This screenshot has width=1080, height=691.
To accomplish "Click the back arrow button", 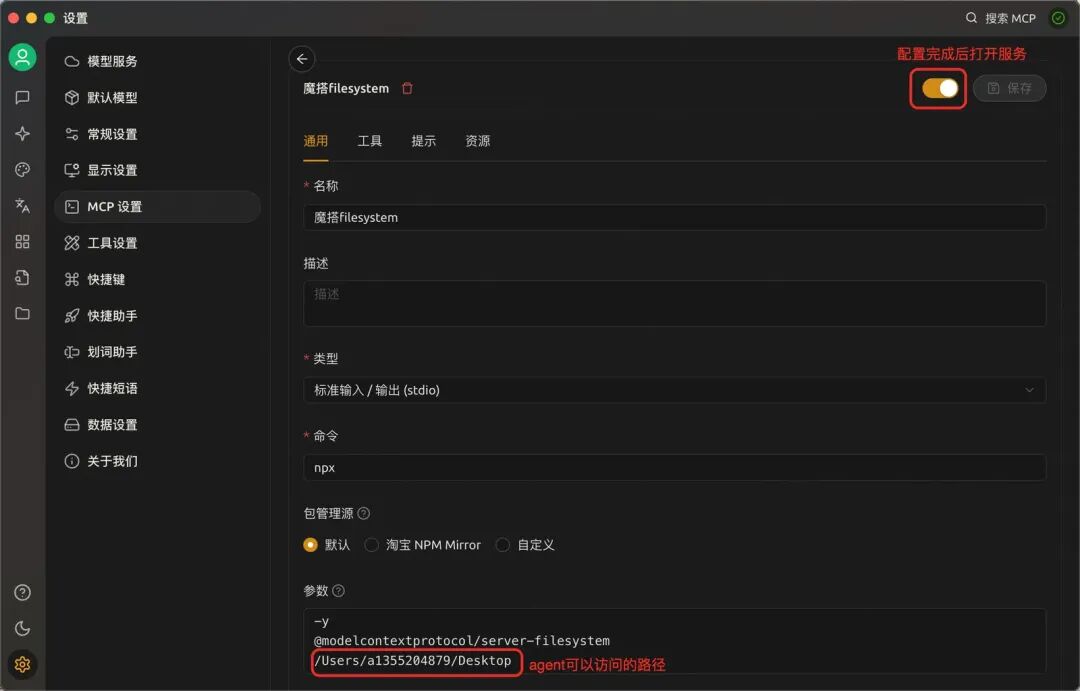I will pyautogui.click(x=302, y=59).
